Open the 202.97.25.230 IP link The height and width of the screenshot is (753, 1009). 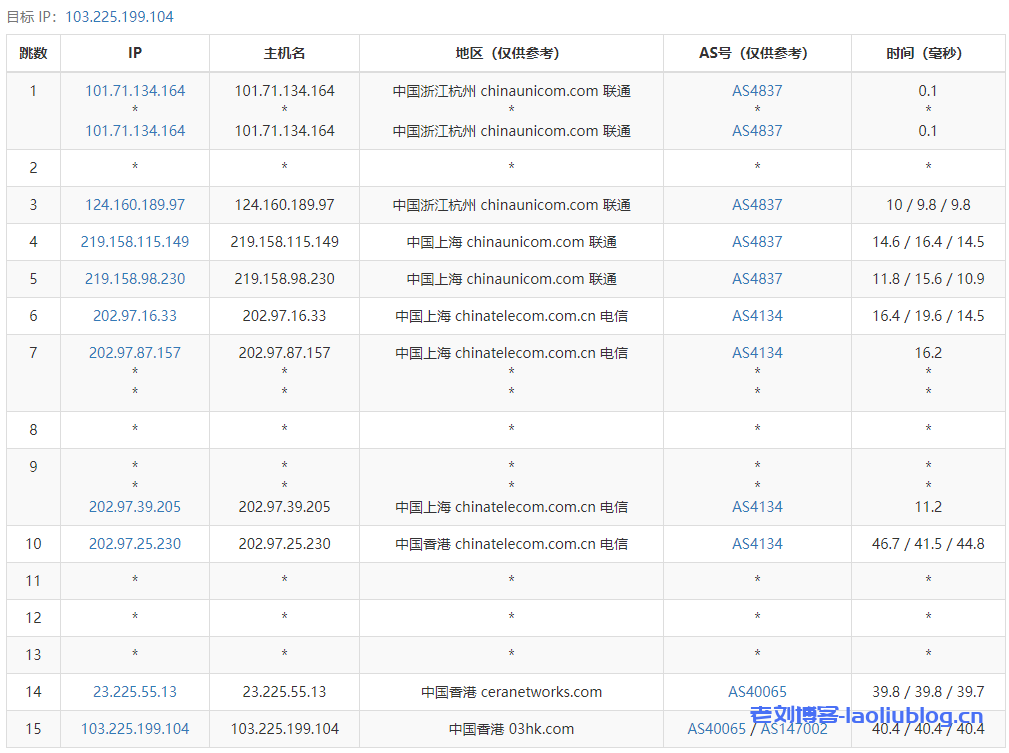pyautogui.click(x=135, y=544)
